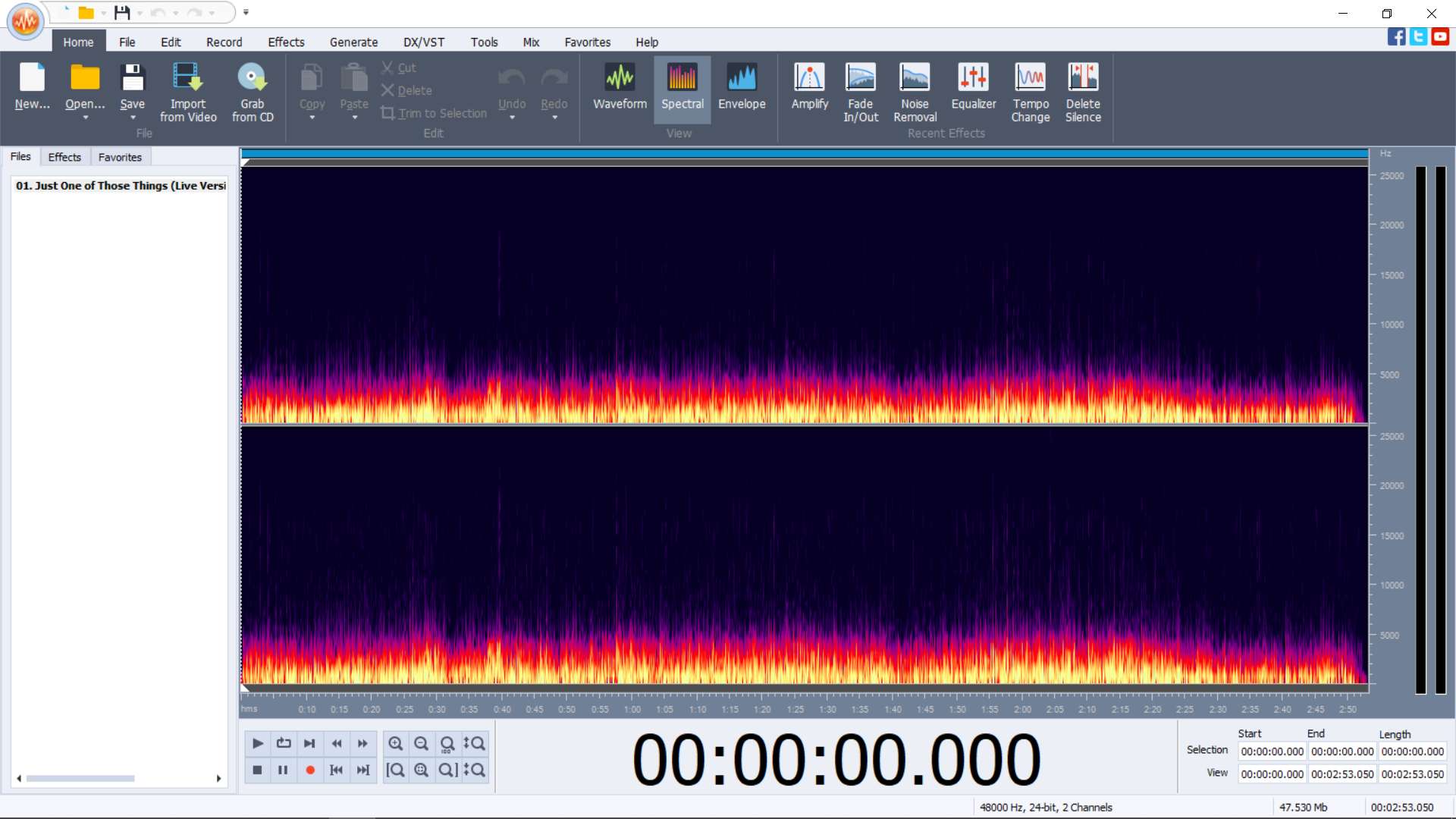Click the Selection Start time field
Screen dimensions: 1456x819
[1272, 752]
